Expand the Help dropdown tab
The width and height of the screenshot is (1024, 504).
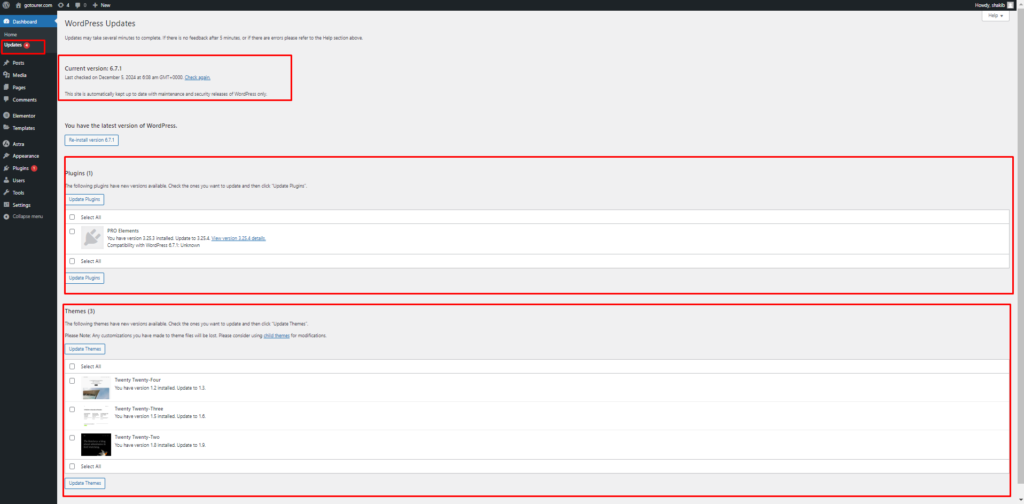click(995, 15)
